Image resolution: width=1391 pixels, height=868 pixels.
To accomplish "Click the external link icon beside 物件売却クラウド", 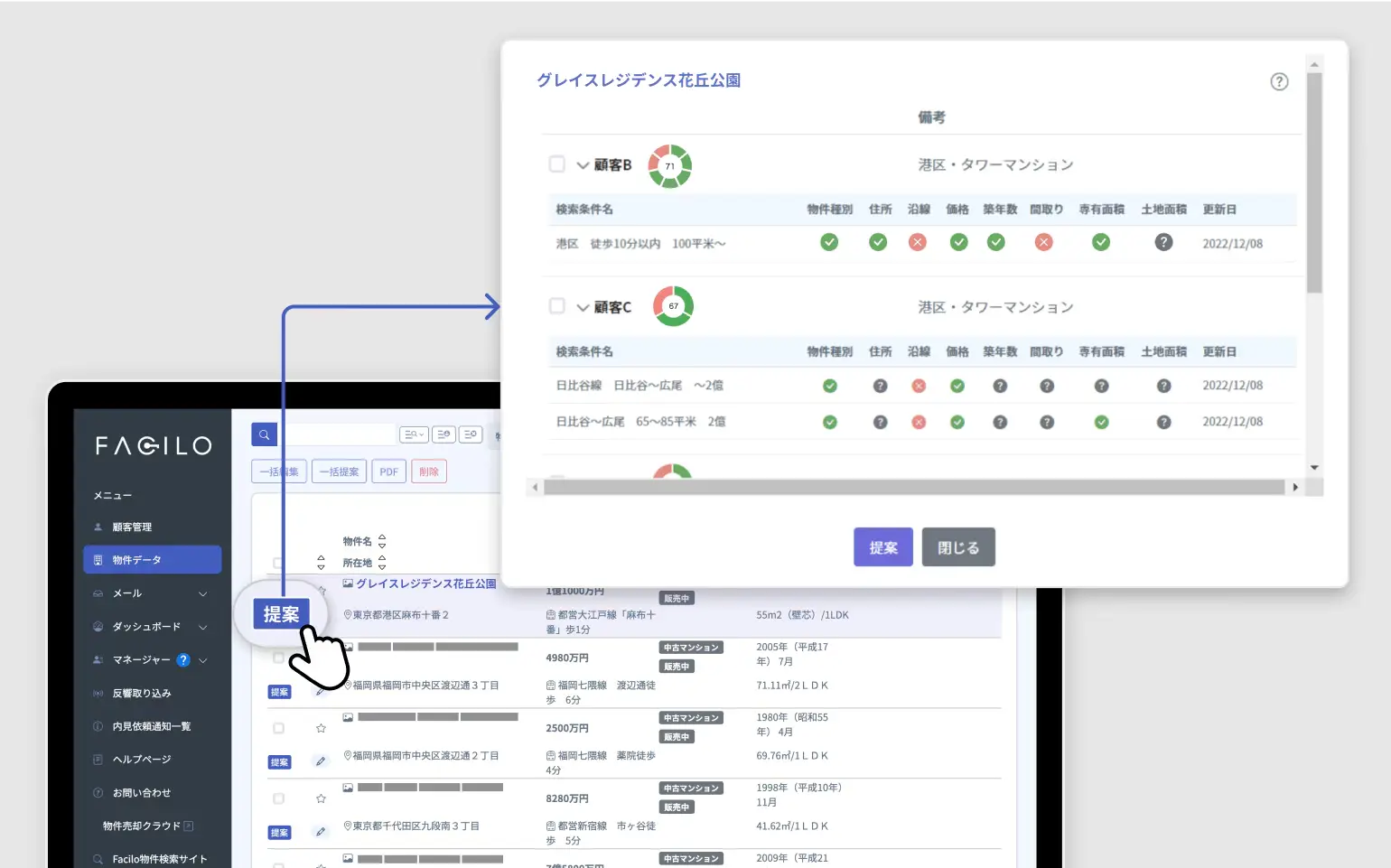I will [x=189, y=826].
